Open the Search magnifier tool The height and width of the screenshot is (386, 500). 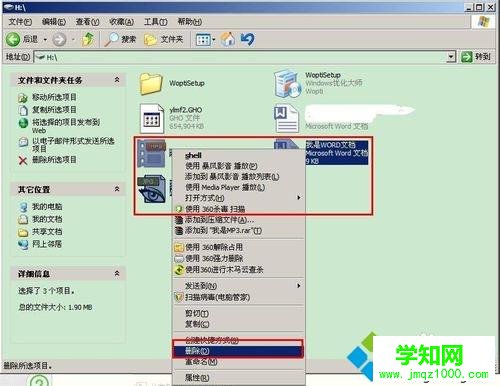pos(111,39)
